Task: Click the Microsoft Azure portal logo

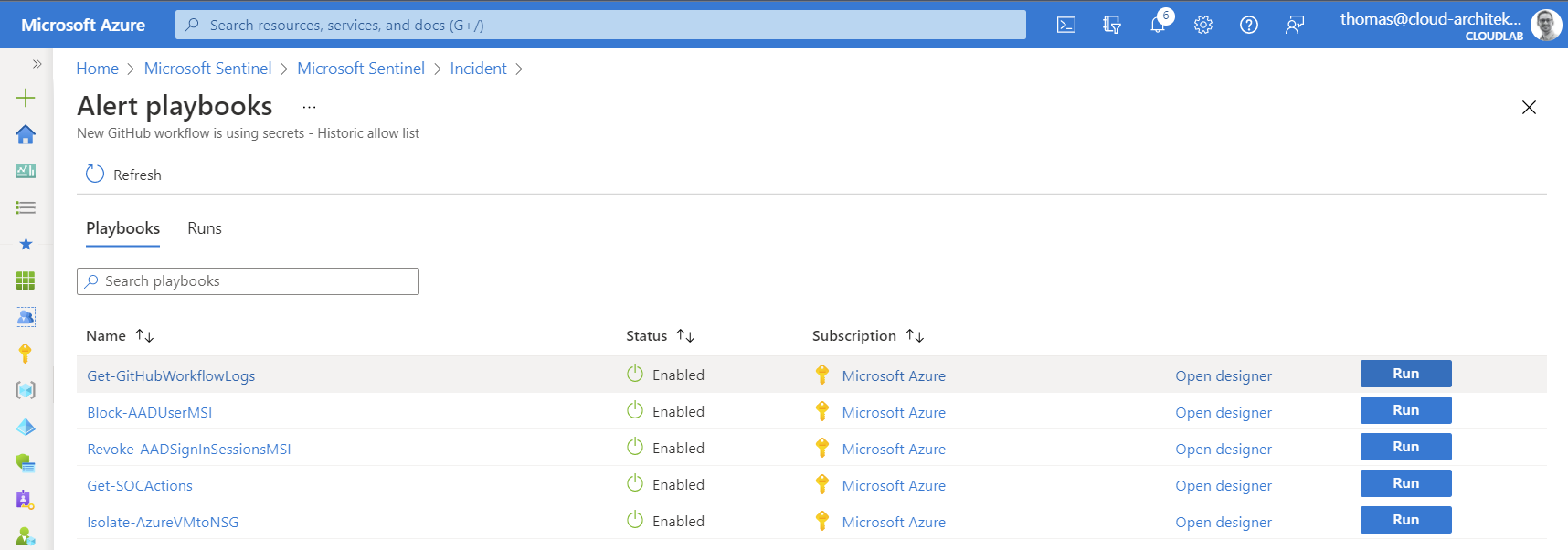Action: click(x=83, y=25)
